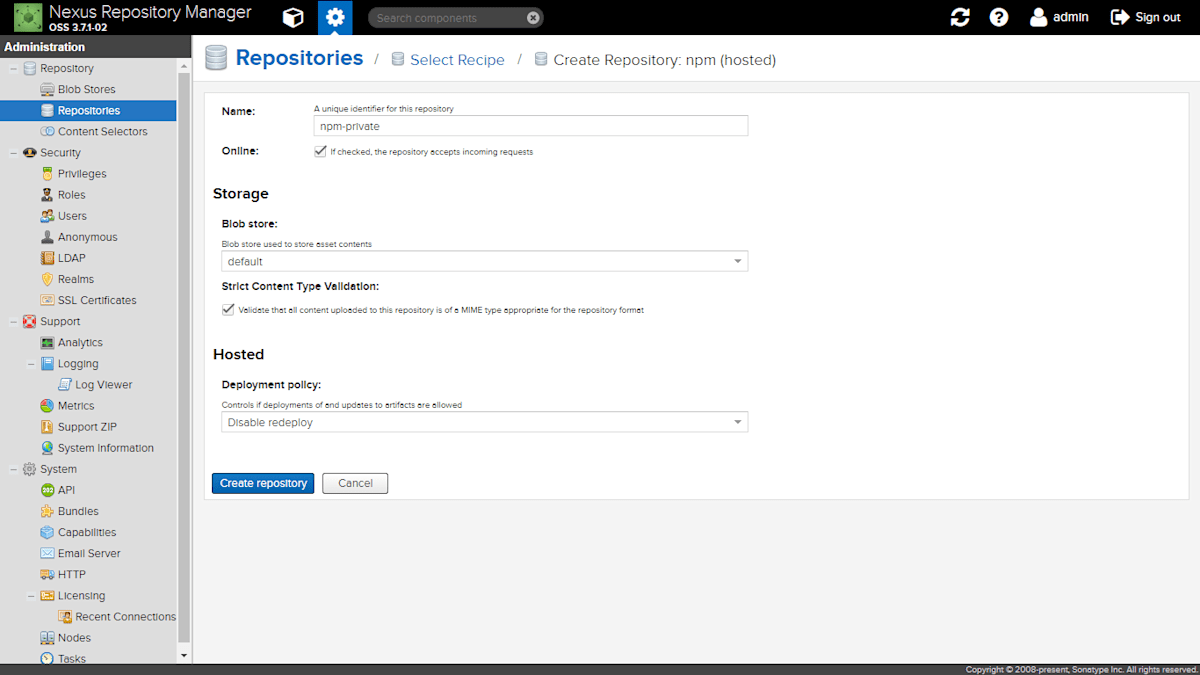Go back to Select Recipe breadcrumb
The height and width of the screenshot is (675, 1200).
click(457, 60)
